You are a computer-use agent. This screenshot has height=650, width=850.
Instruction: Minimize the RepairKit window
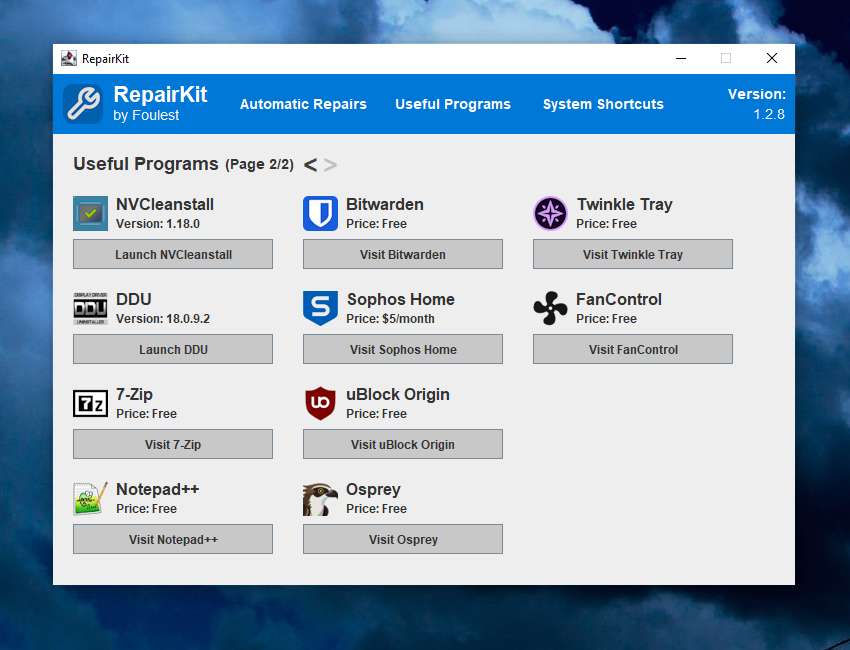coord(681,59)
